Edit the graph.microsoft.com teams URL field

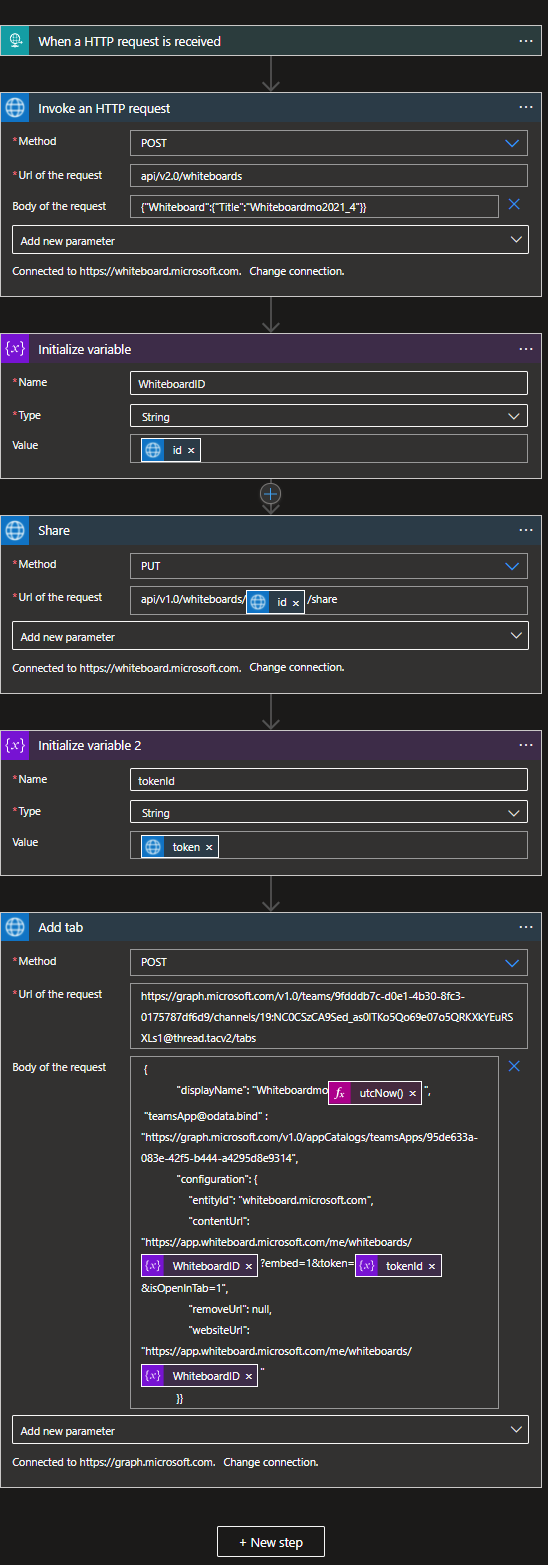click(x=328, y=1016)
